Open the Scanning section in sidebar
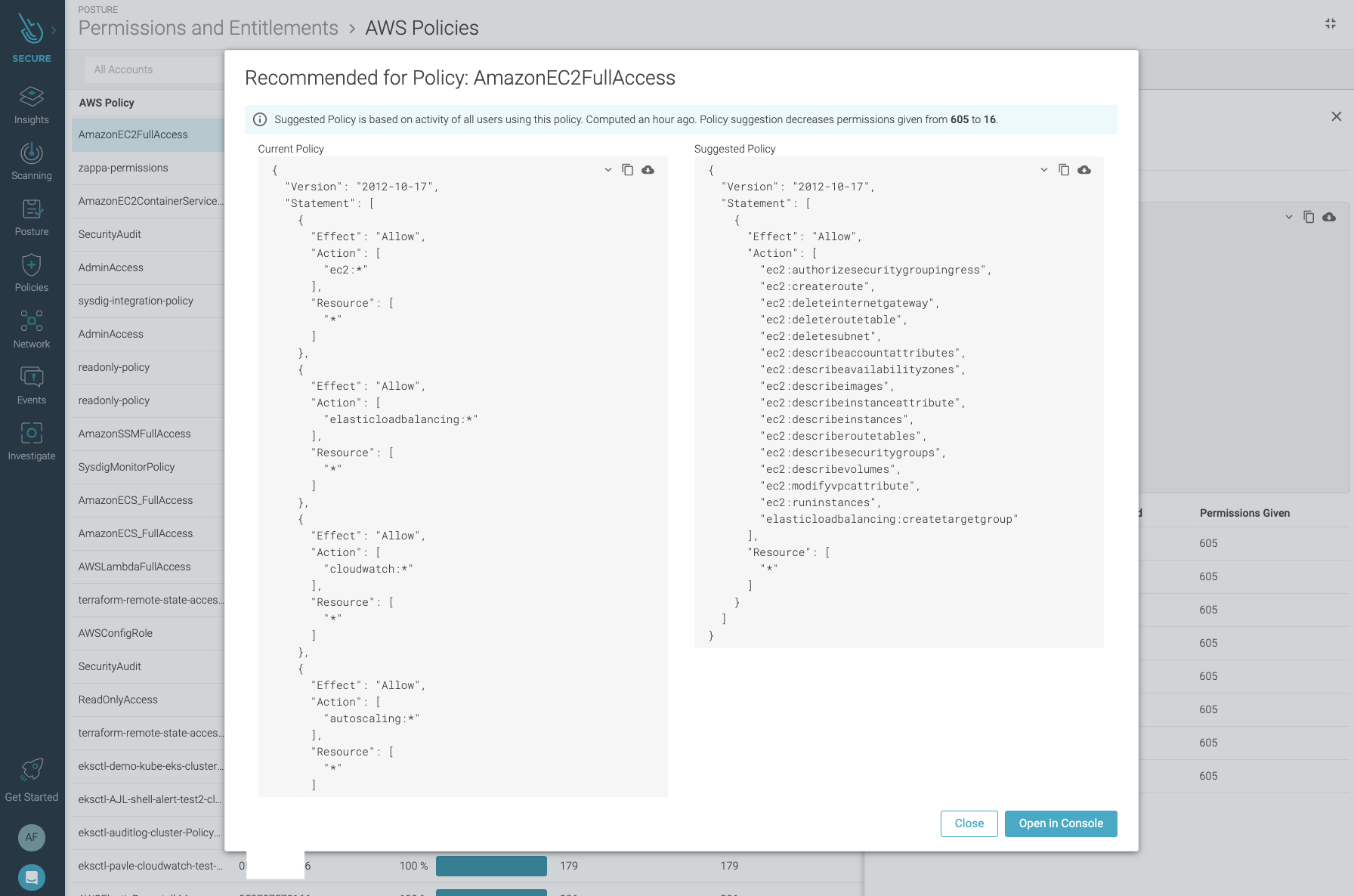This screenshot has height=896, width=1354. pos(32,162)
